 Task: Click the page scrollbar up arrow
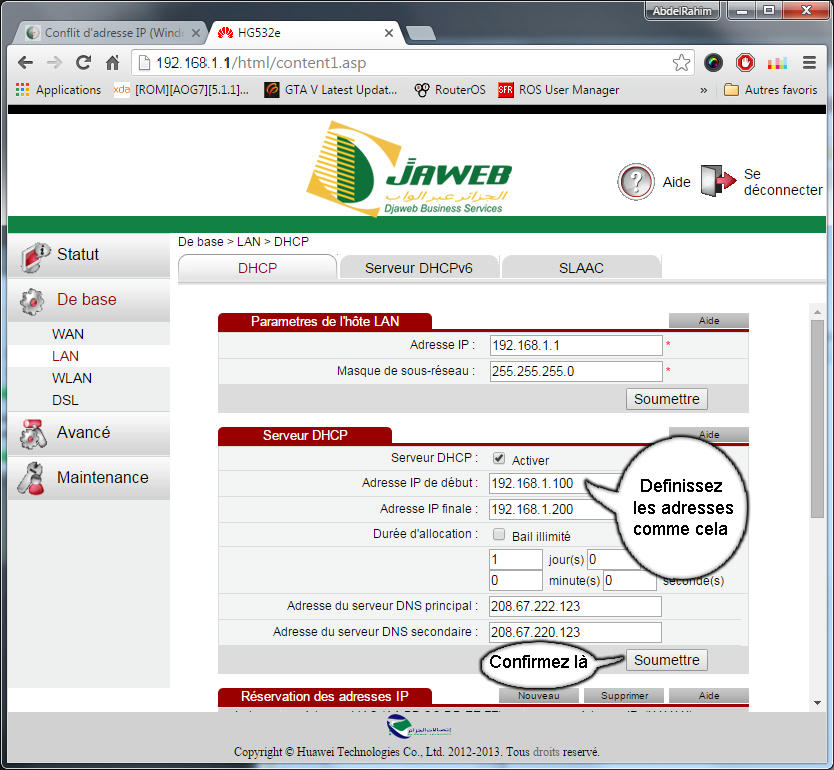[x=817, y=312]
